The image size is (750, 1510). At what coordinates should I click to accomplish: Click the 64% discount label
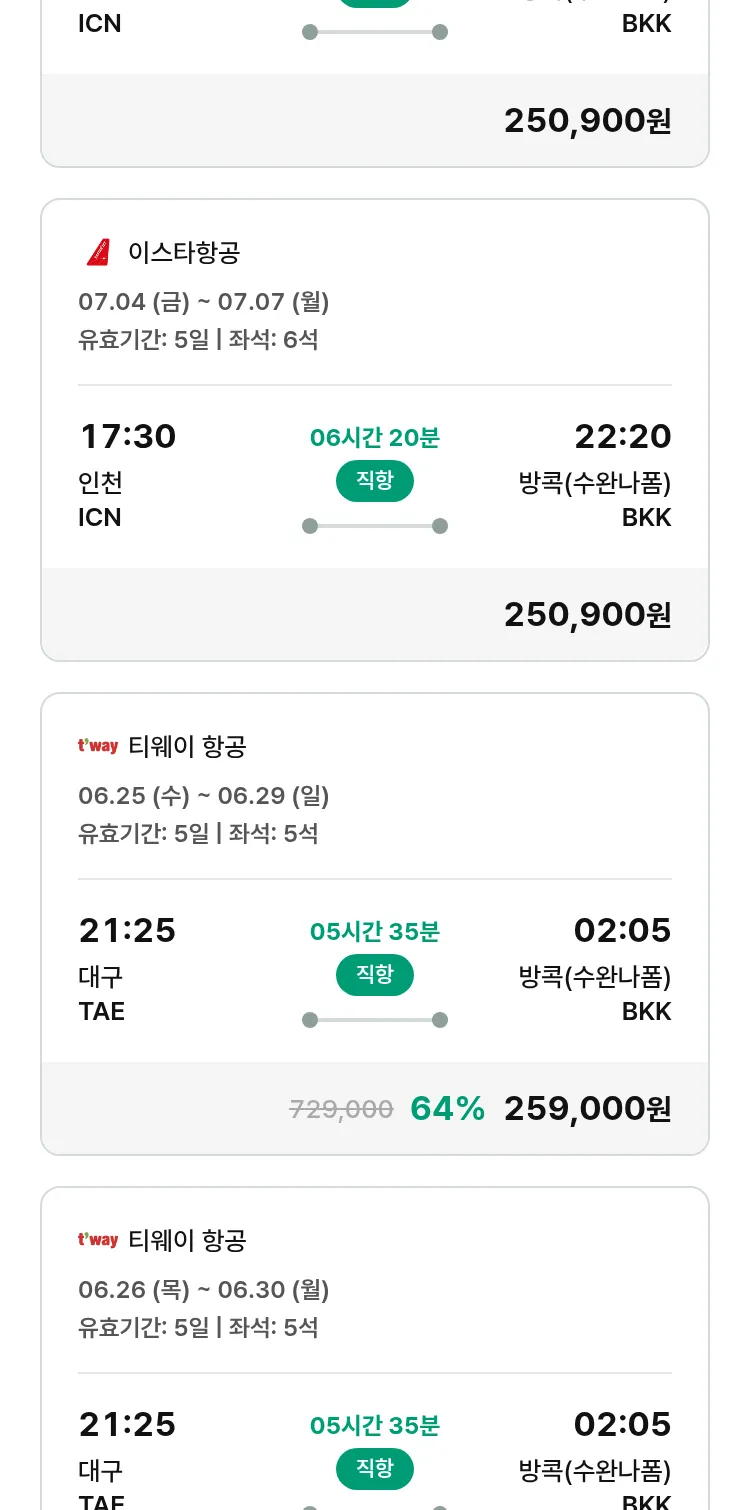tap(447, 1108)
